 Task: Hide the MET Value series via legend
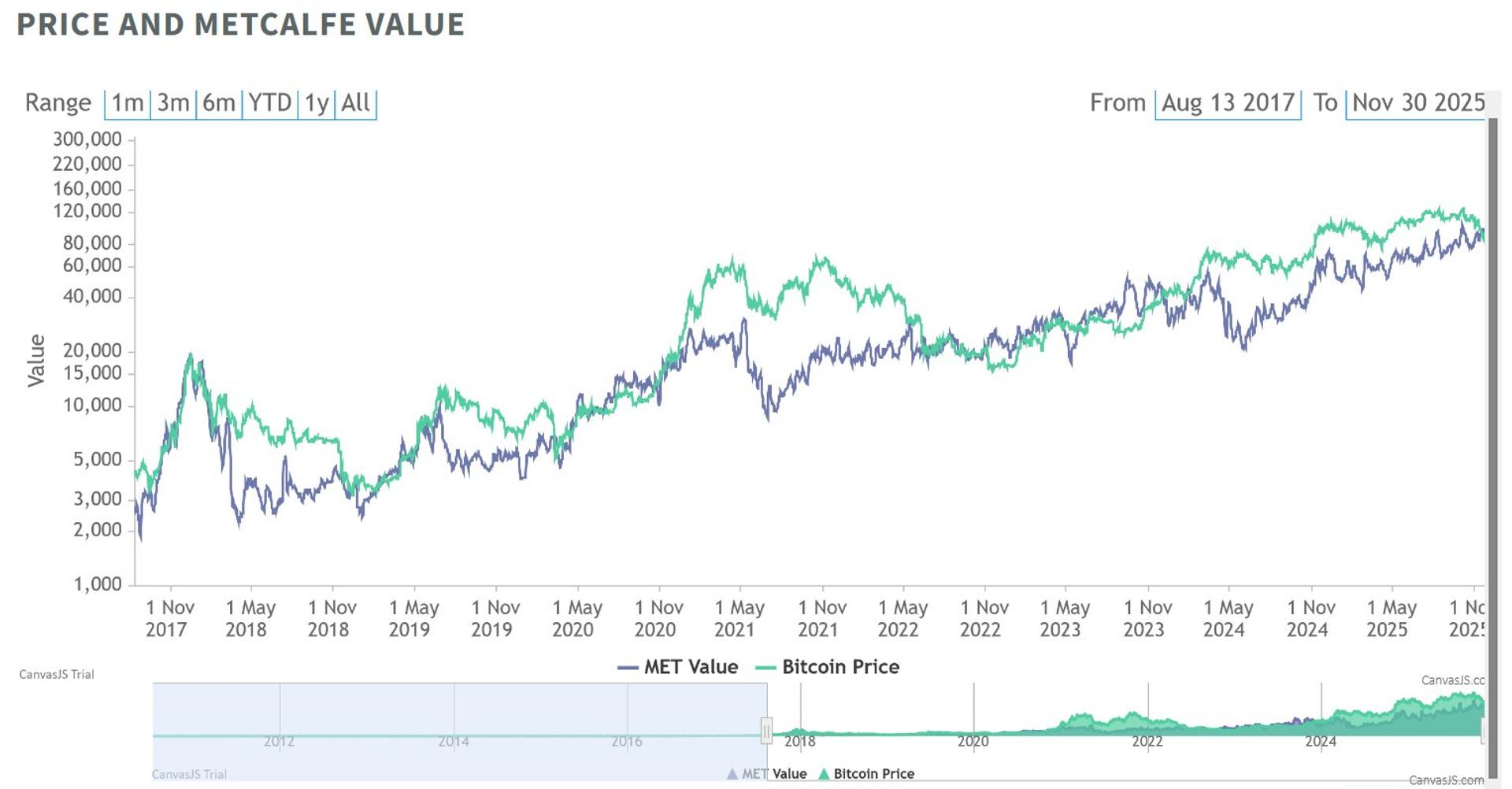tap(689, 667)
